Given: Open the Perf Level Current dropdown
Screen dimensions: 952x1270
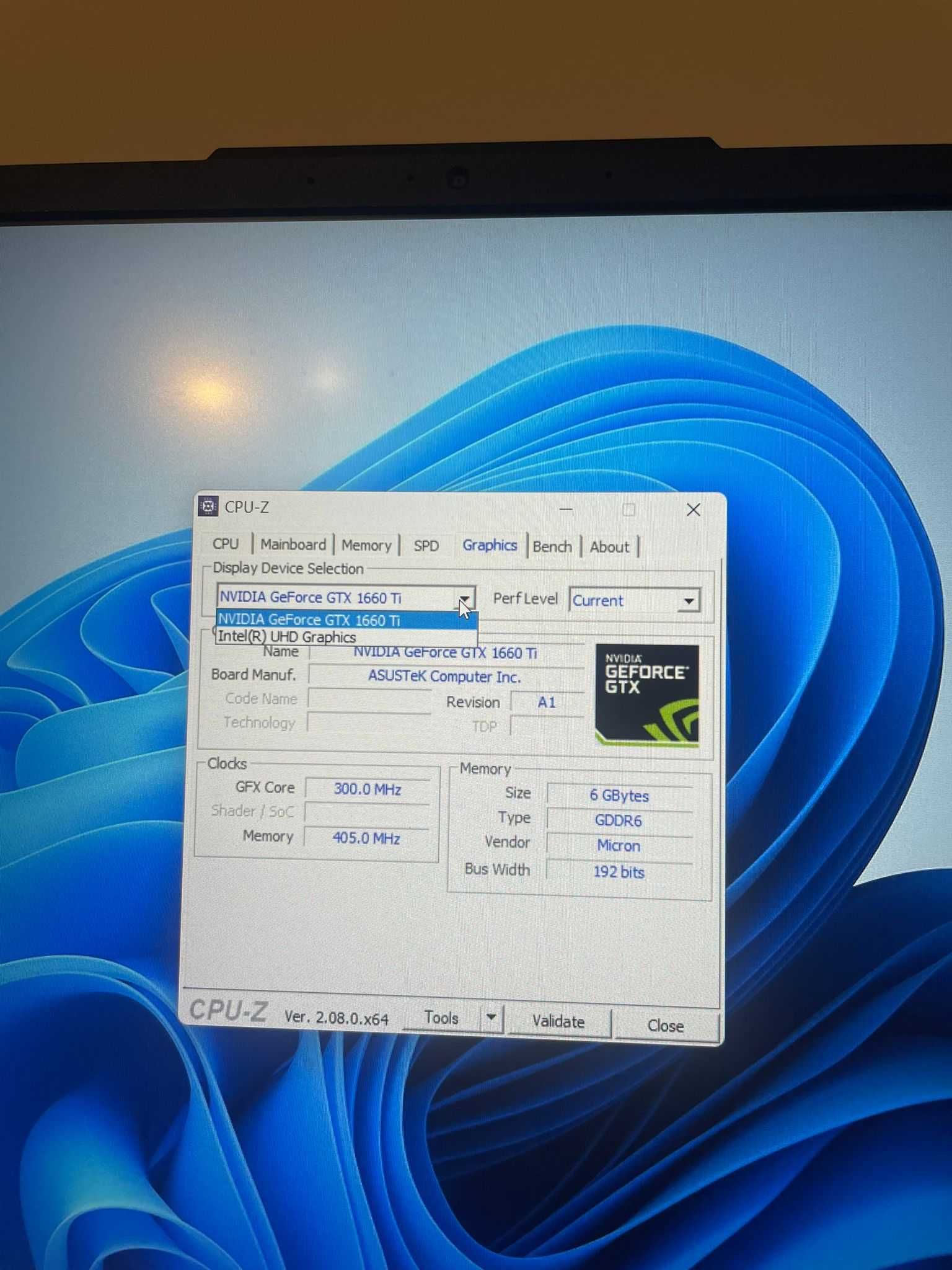Looking at the screenshot, I should coord(635,600).
